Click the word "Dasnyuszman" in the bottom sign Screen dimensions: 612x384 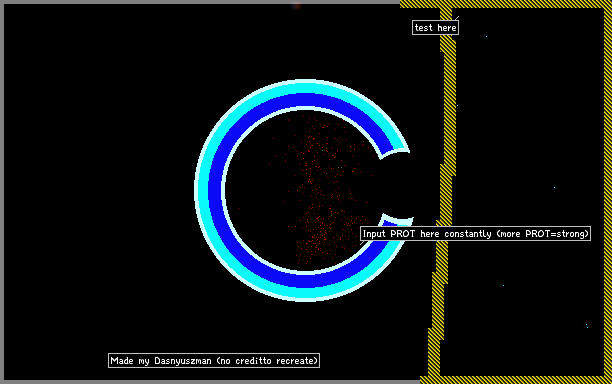[183, 361]
